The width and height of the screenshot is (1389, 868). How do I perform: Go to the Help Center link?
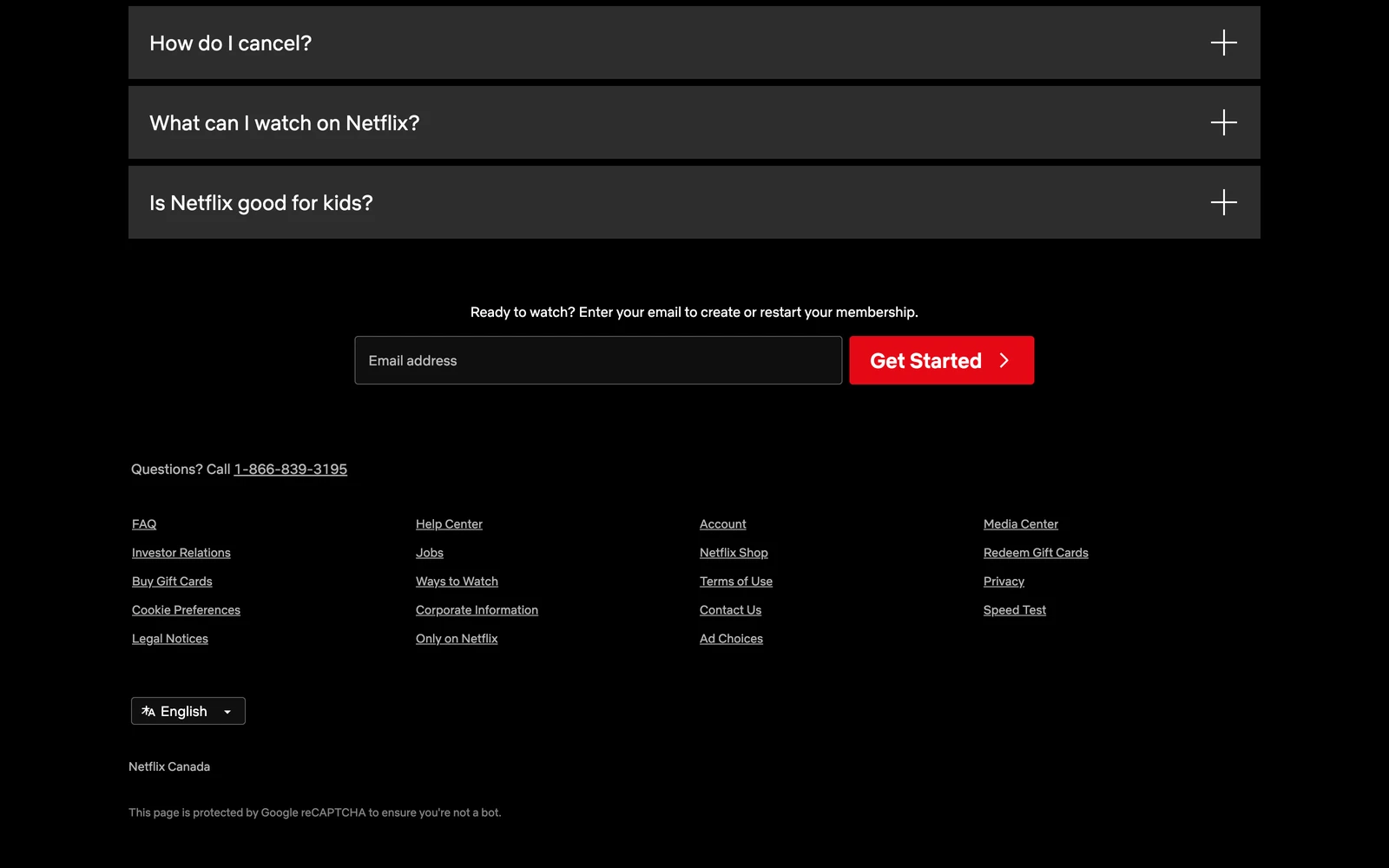click(449, 524)
